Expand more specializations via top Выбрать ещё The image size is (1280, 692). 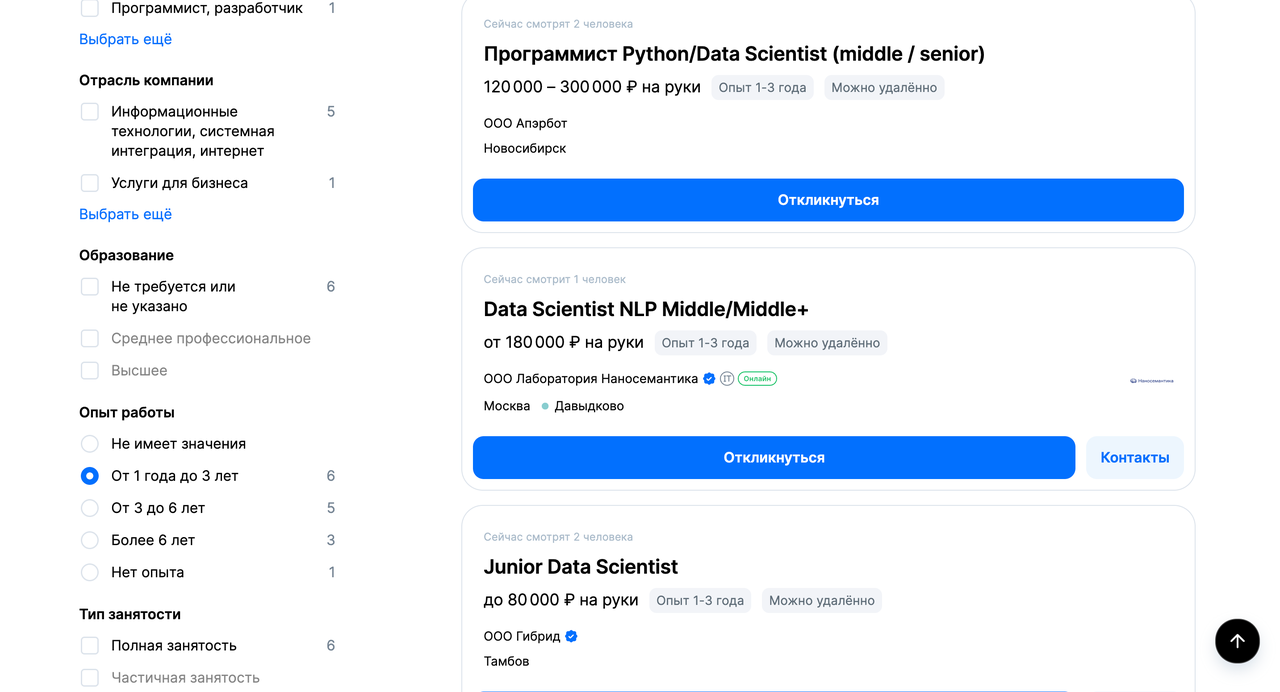125,39
